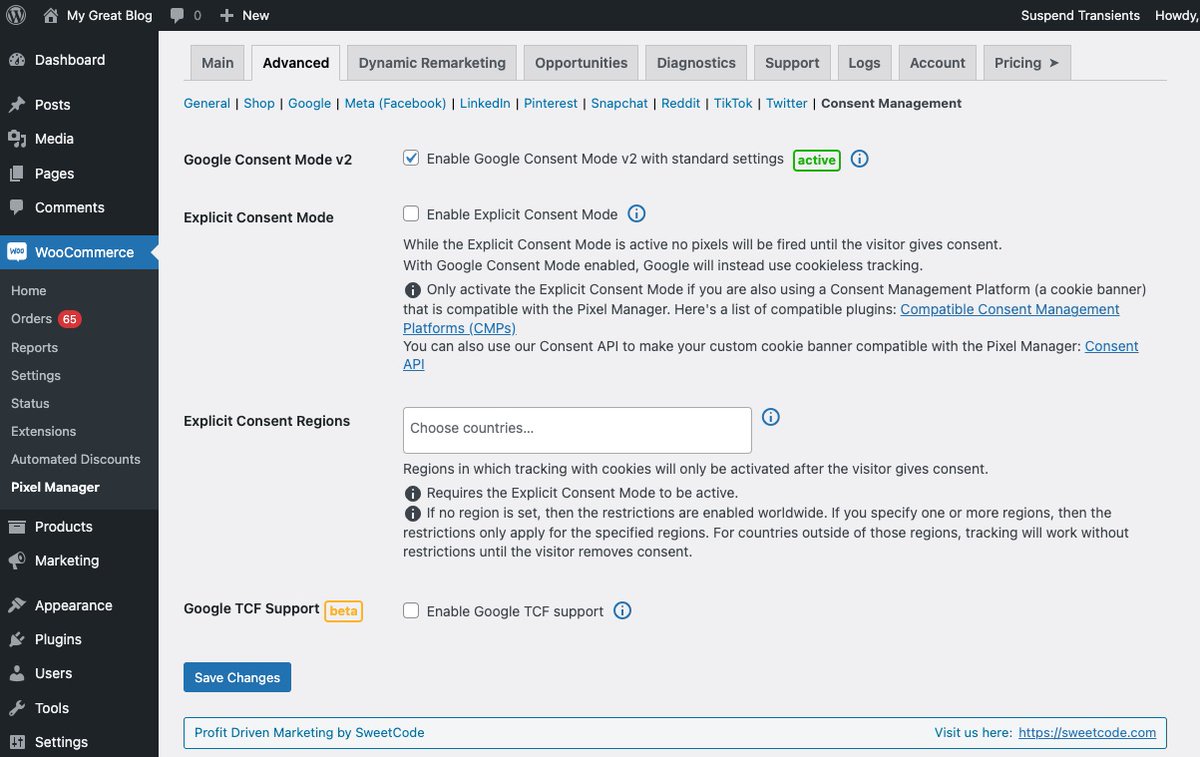Click the Users person icon in sidebar
The height and width of the screenshot is (757, 1200).
[17, 674]
